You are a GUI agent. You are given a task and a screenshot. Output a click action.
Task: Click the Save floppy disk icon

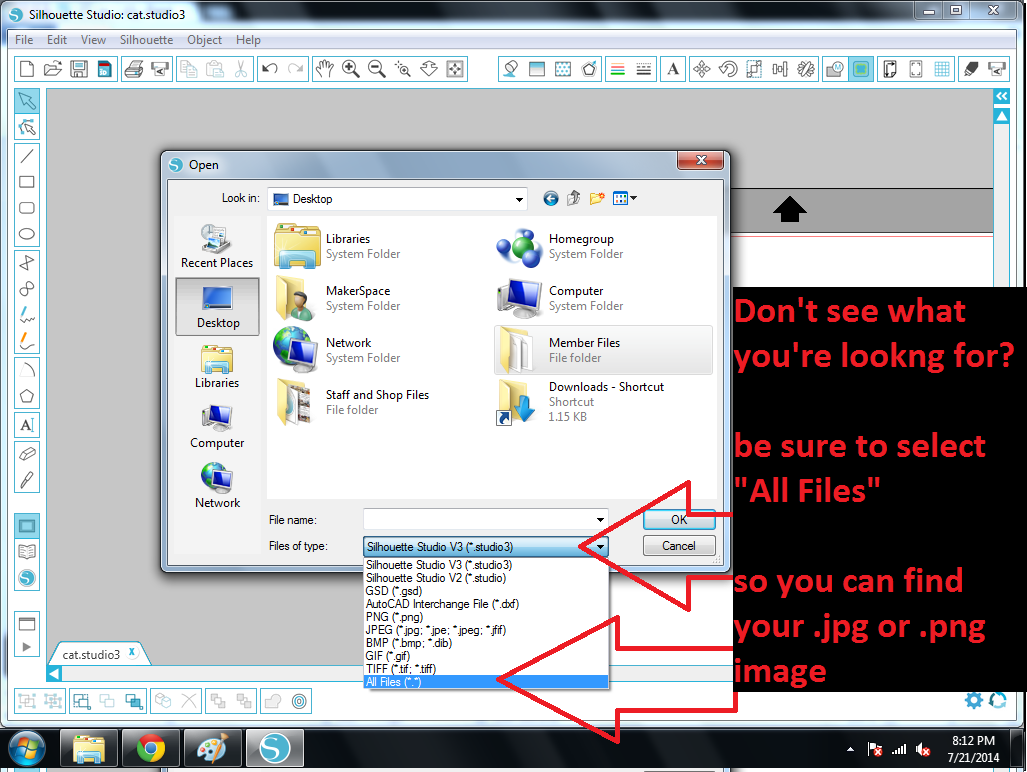(79, 69)
